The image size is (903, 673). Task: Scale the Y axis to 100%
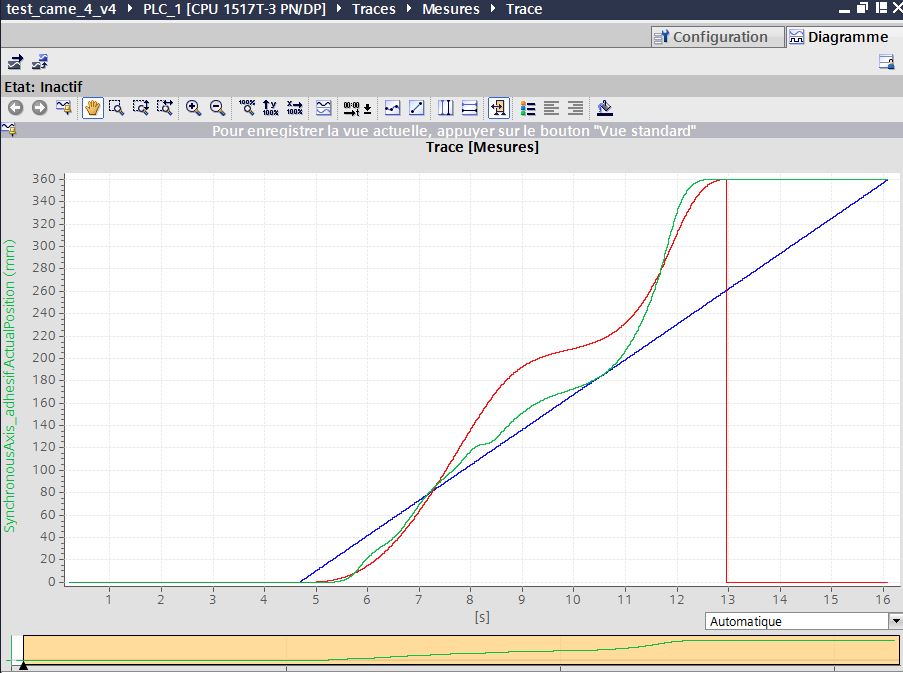(x=270, y=108)
